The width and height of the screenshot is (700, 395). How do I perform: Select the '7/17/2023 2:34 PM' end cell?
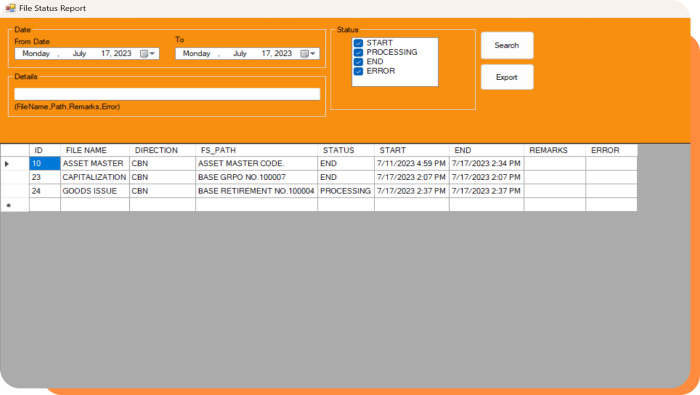487,163
